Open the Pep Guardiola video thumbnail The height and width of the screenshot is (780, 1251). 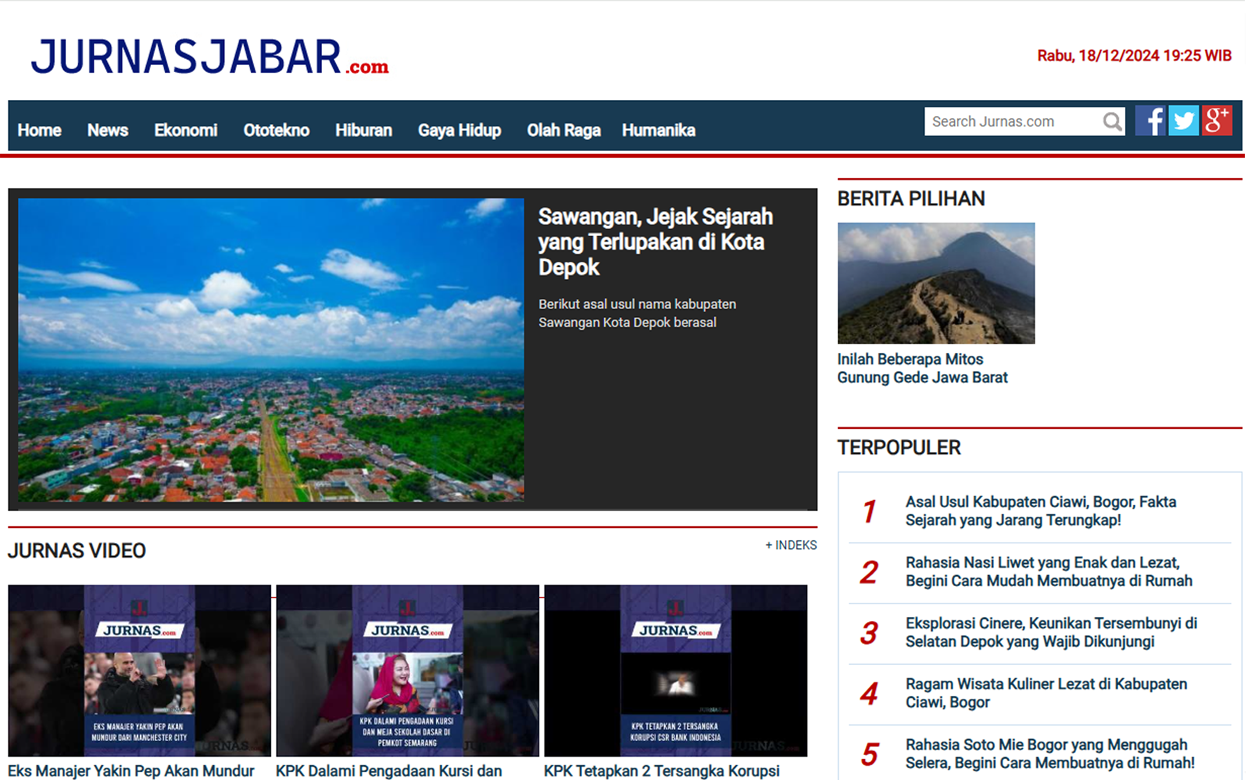pos(139,670)
